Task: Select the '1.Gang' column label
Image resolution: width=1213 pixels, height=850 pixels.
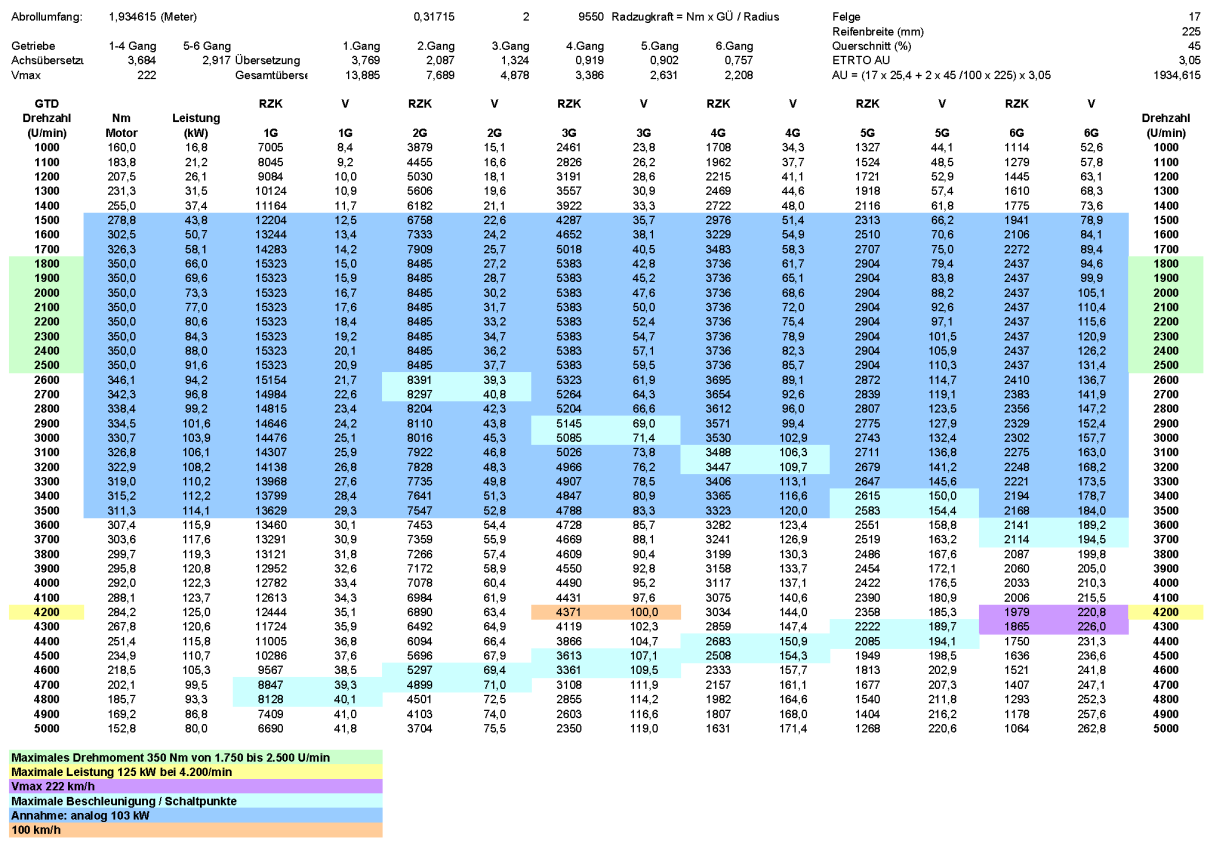Action: pyautogui.click(x=360, y=46)
